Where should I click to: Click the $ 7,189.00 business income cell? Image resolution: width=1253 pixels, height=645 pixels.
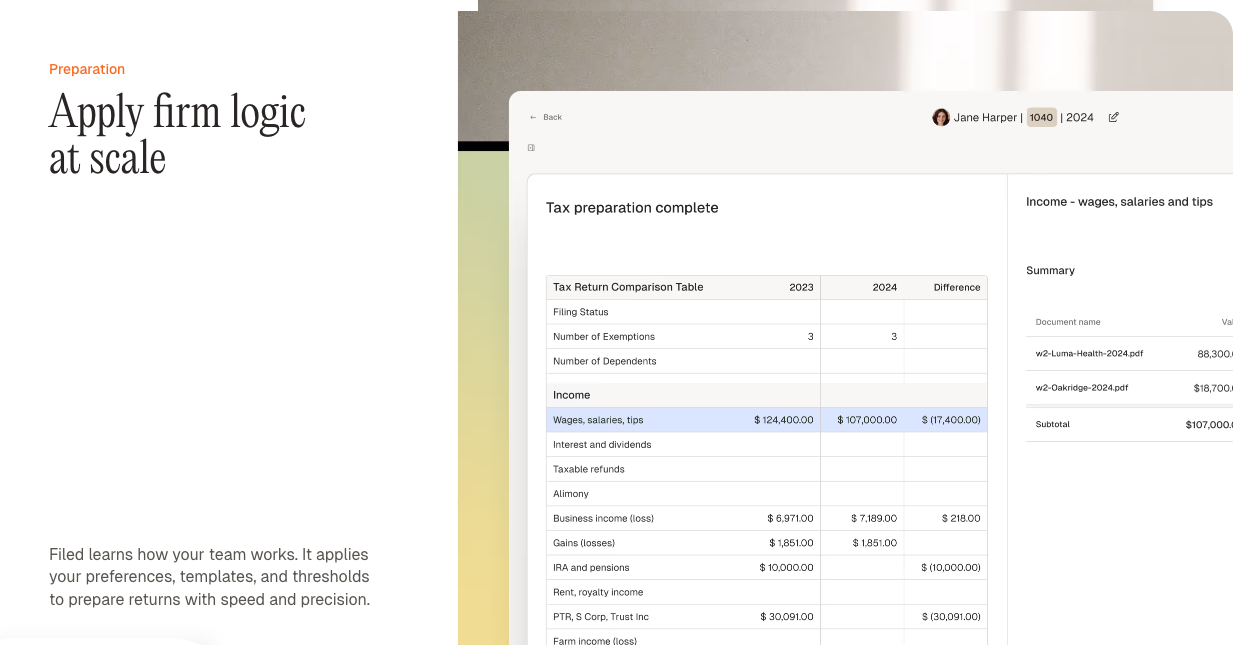click(874, 518)
